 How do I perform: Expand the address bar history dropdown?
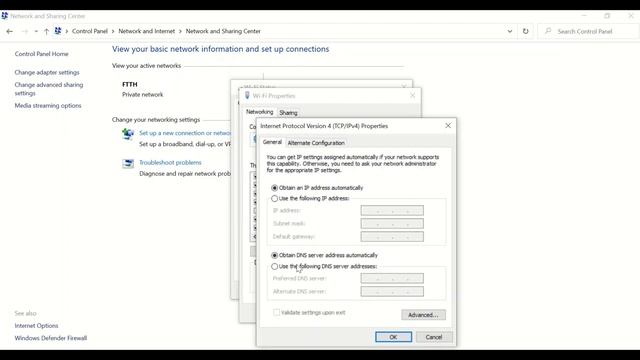click(x=509, y=31)
